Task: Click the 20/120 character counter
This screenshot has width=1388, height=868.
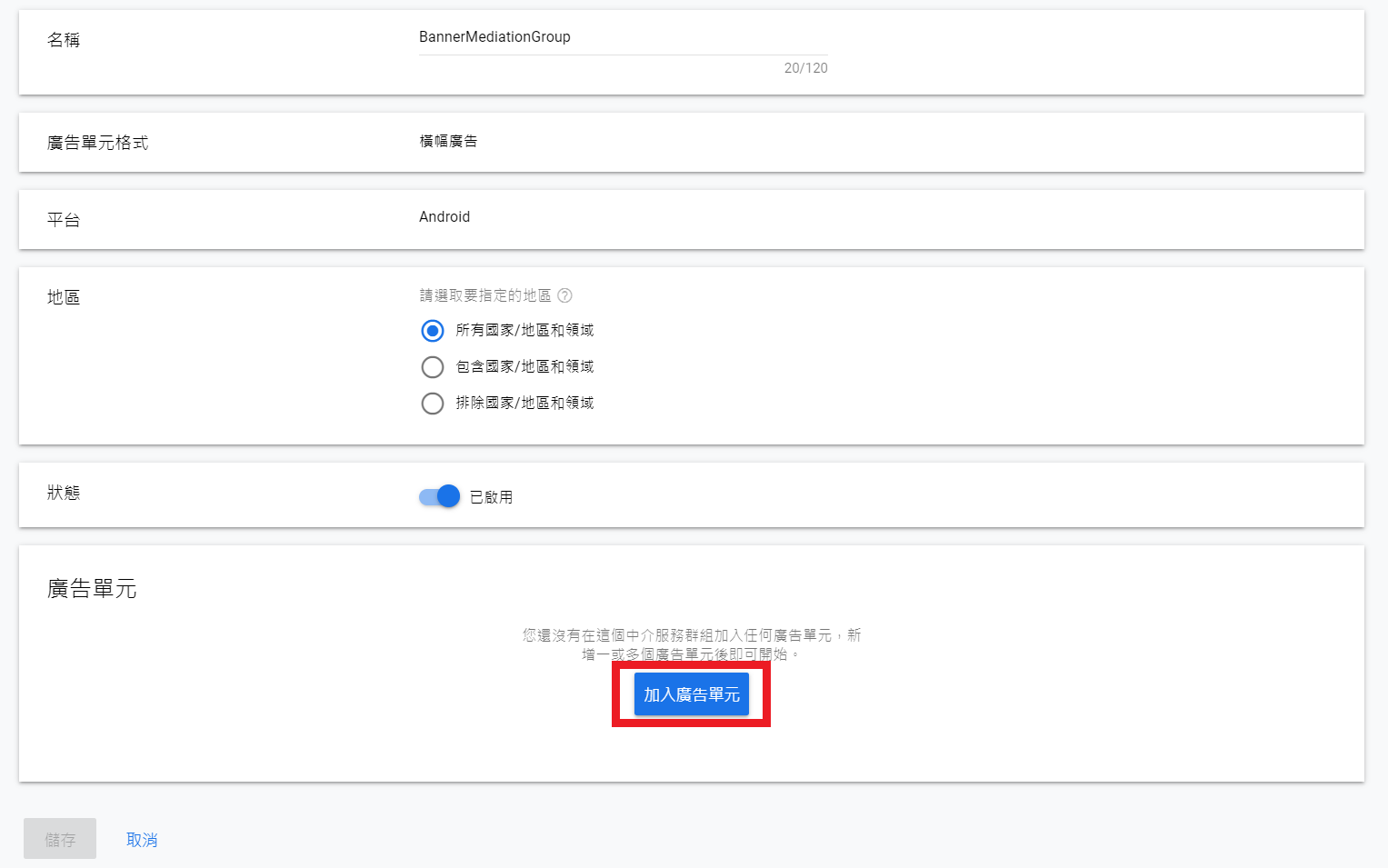Action: coord(805,68)
